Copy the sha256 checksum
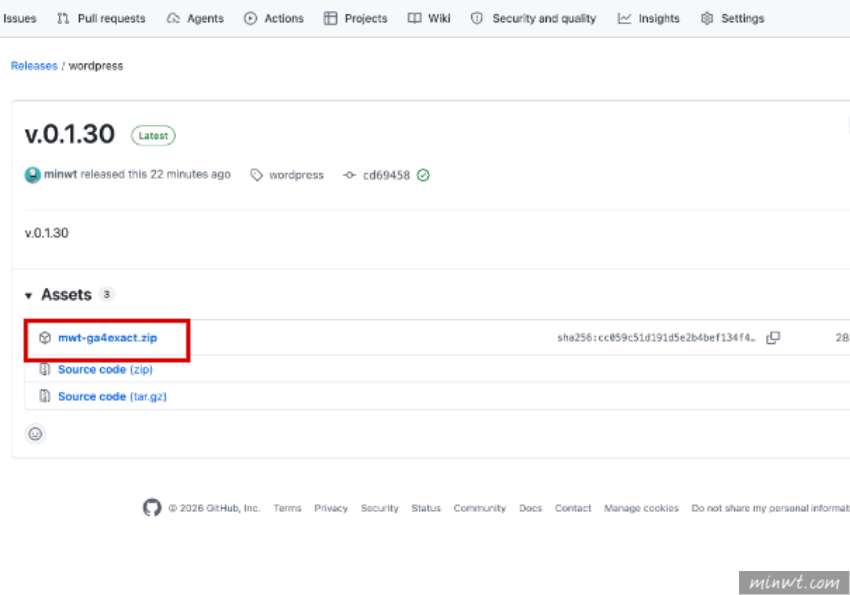This screenshot has width=850, height=595. (773, 338)
